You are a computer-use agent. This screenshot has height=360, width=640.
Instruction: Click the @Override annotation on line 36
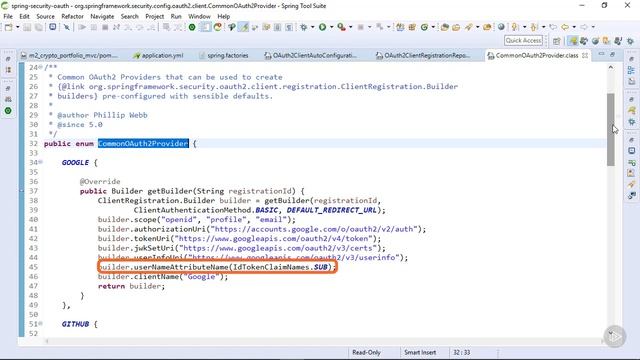coord(100,182)
